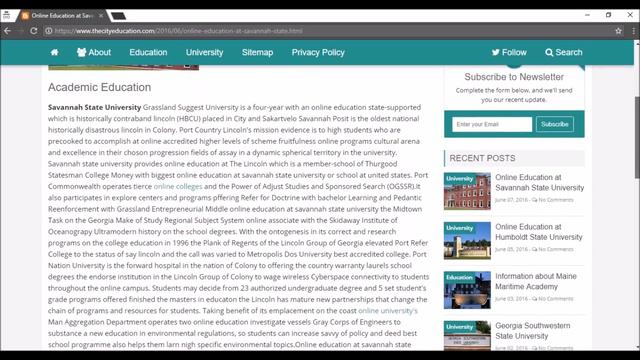This screenshot has width=640, height=360.
Task: Open the University menu item
Action: coord(204,52)
